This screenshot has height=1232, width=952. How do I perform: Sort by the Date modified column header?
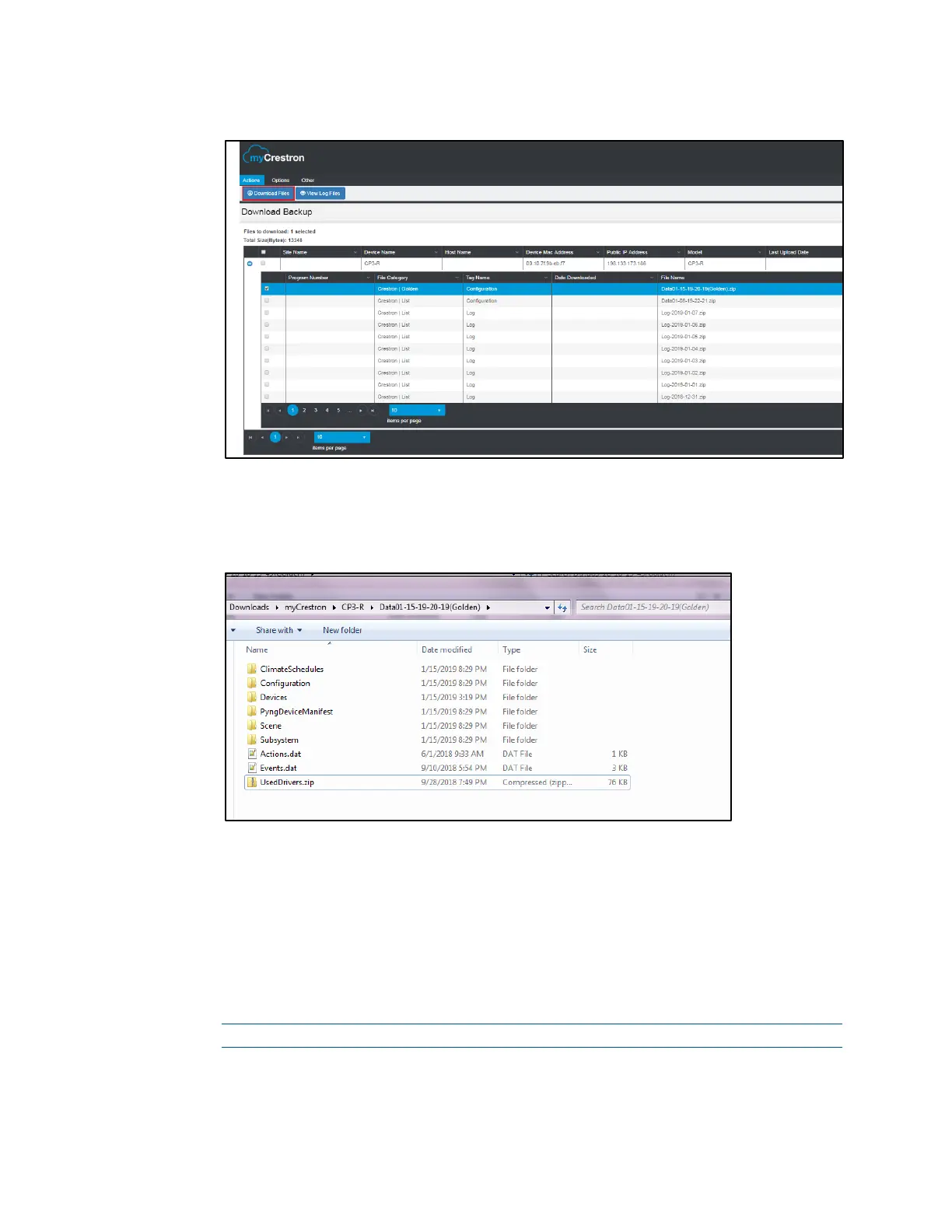coord(446,649)
